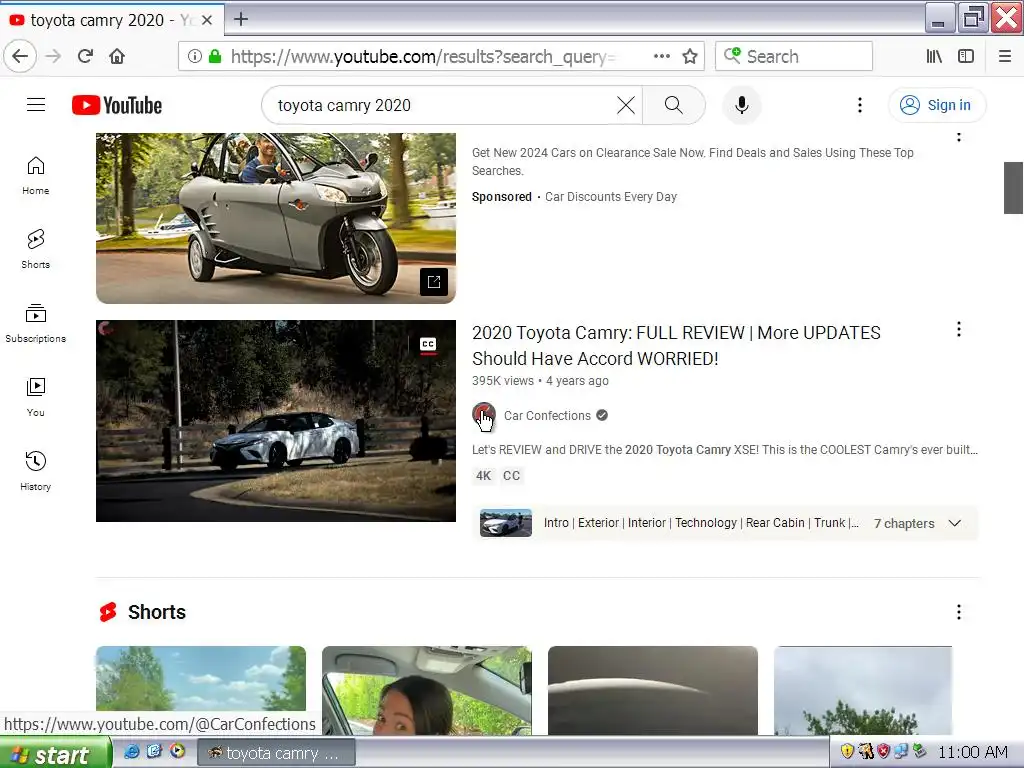Open the You section in the sidebar

pos(36,397)
